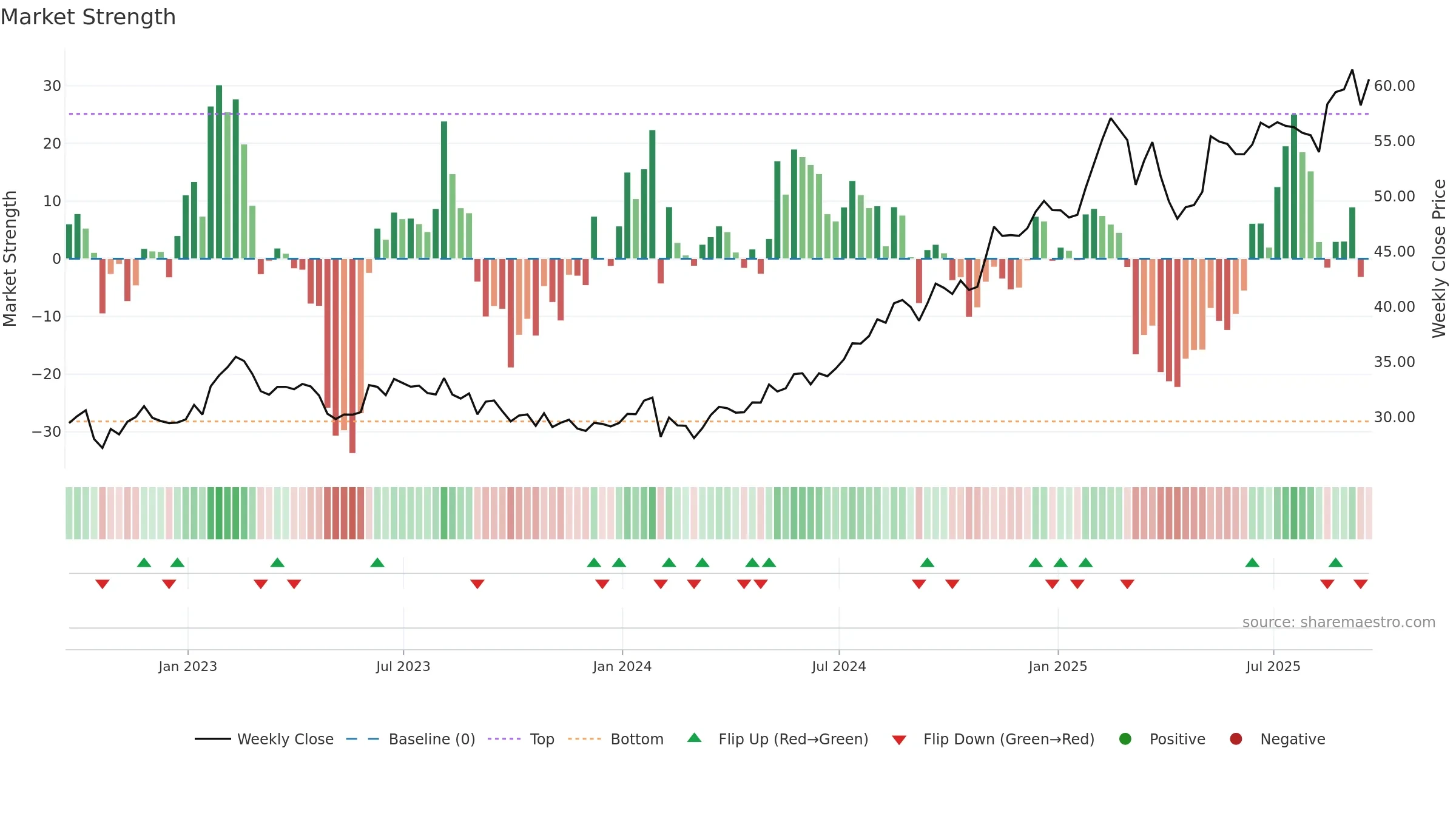
Task: Click the Negative legend label
Action: click(1293, 740)
